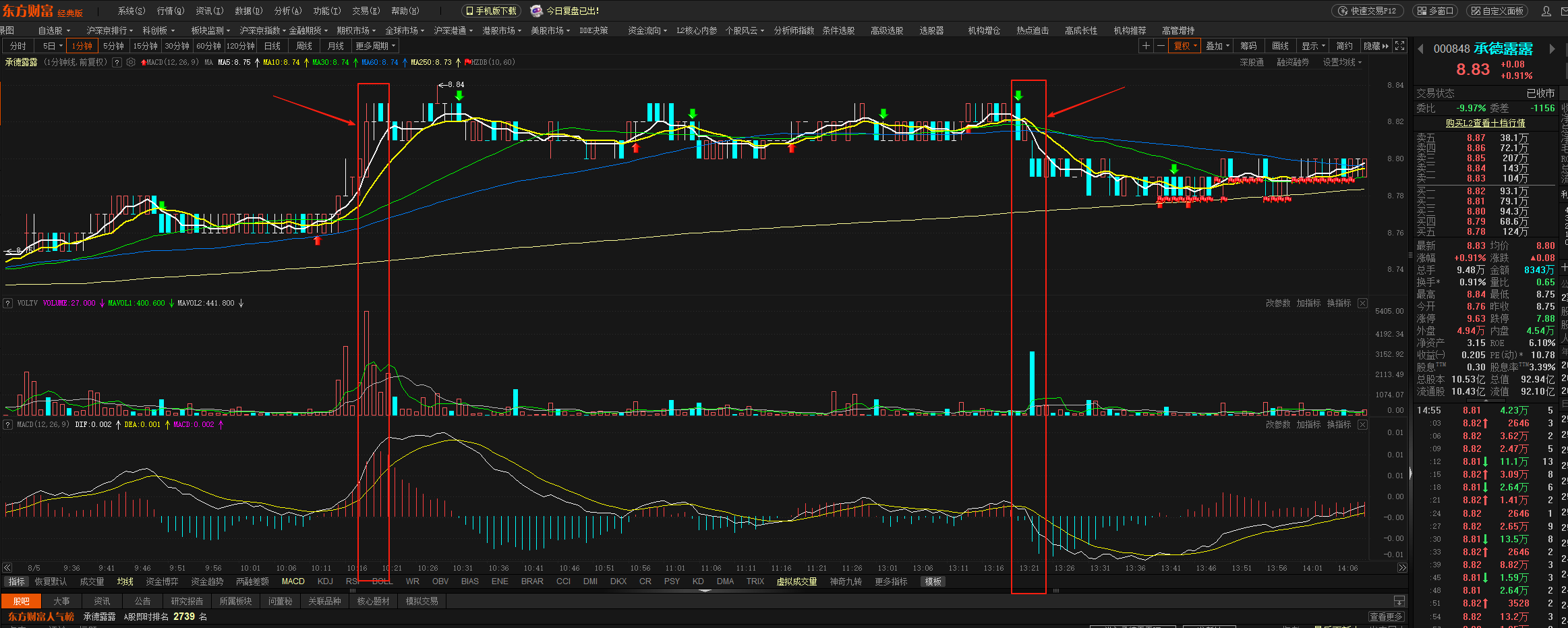Open the 筹码 chip distribution button
This screenshot has height=628, width=1568.
tap(1248, 46)
